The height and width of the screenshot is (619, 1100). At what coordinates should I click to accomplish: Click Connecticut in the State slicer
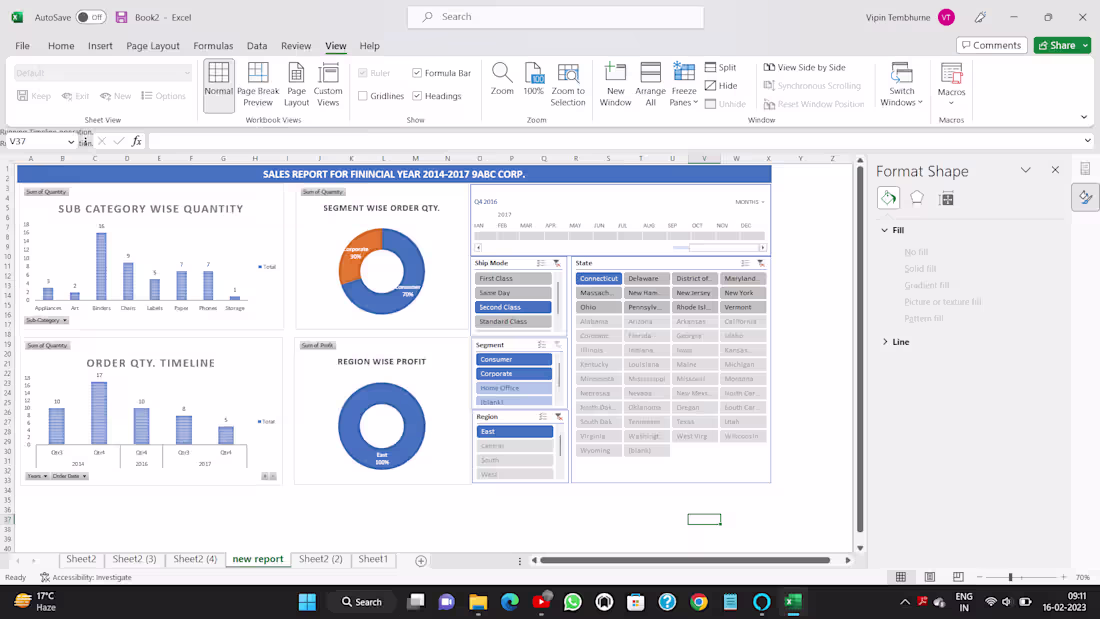click(x=598, y=278)
